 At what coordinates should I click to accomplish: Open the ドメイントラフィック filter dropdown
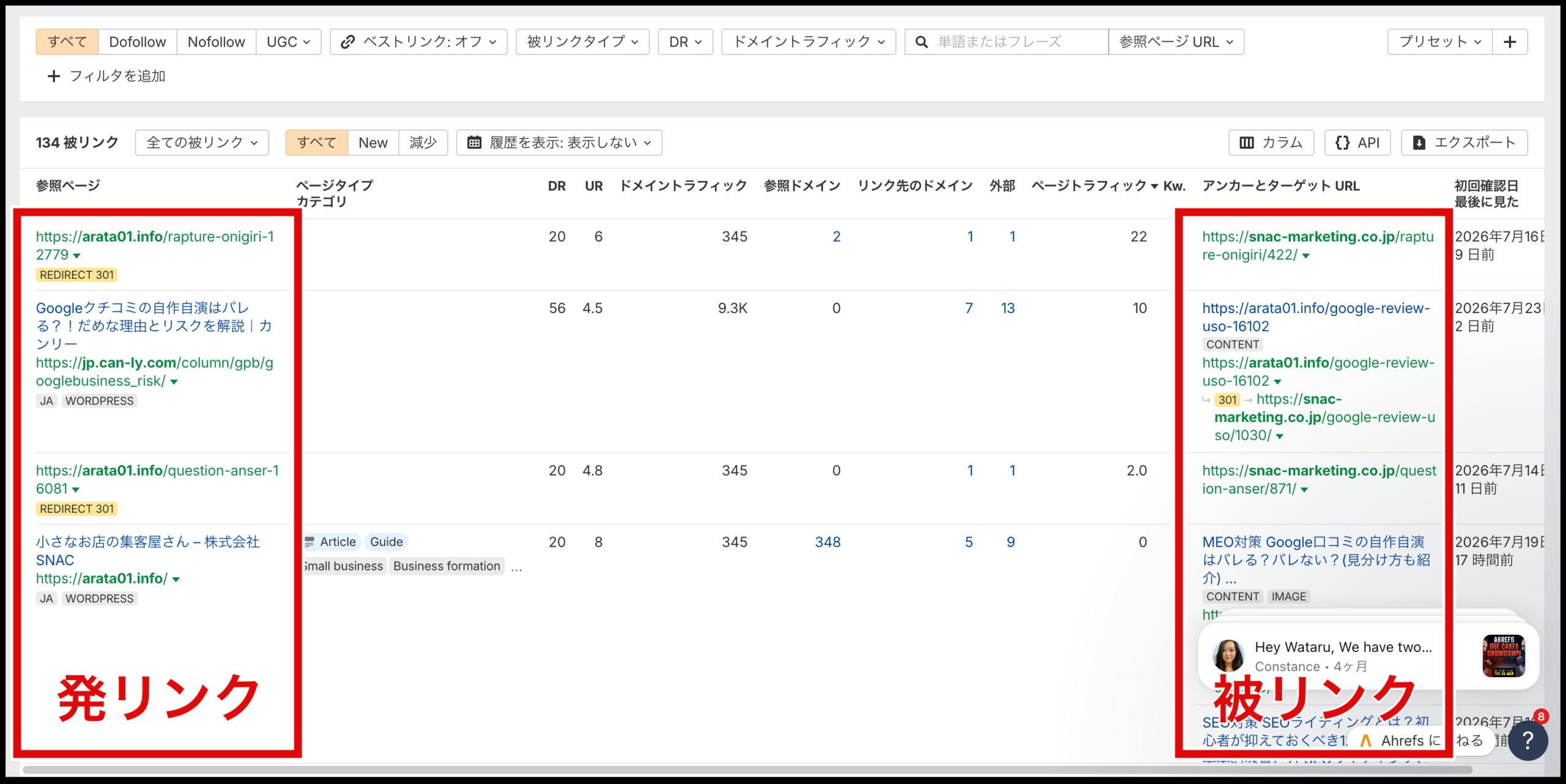point(809,42)
